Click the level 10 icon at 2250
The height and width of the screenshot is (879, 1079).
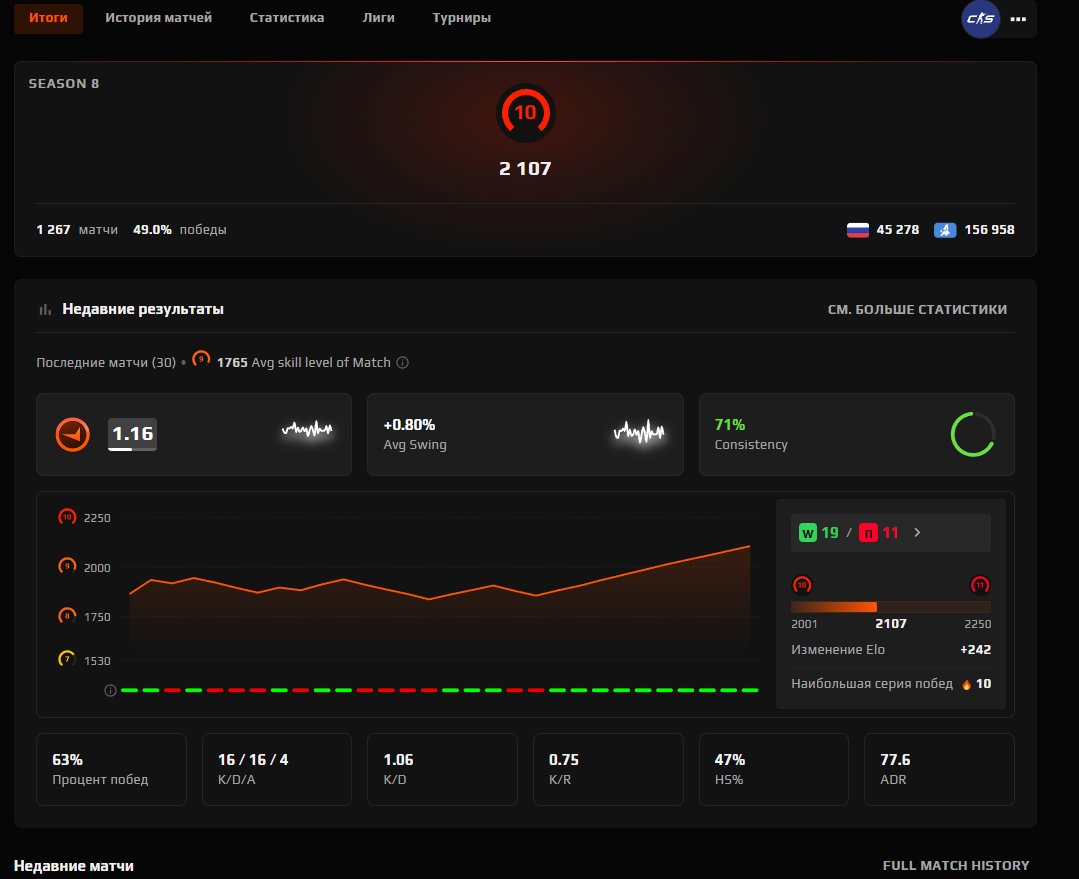tap(67, 516)
